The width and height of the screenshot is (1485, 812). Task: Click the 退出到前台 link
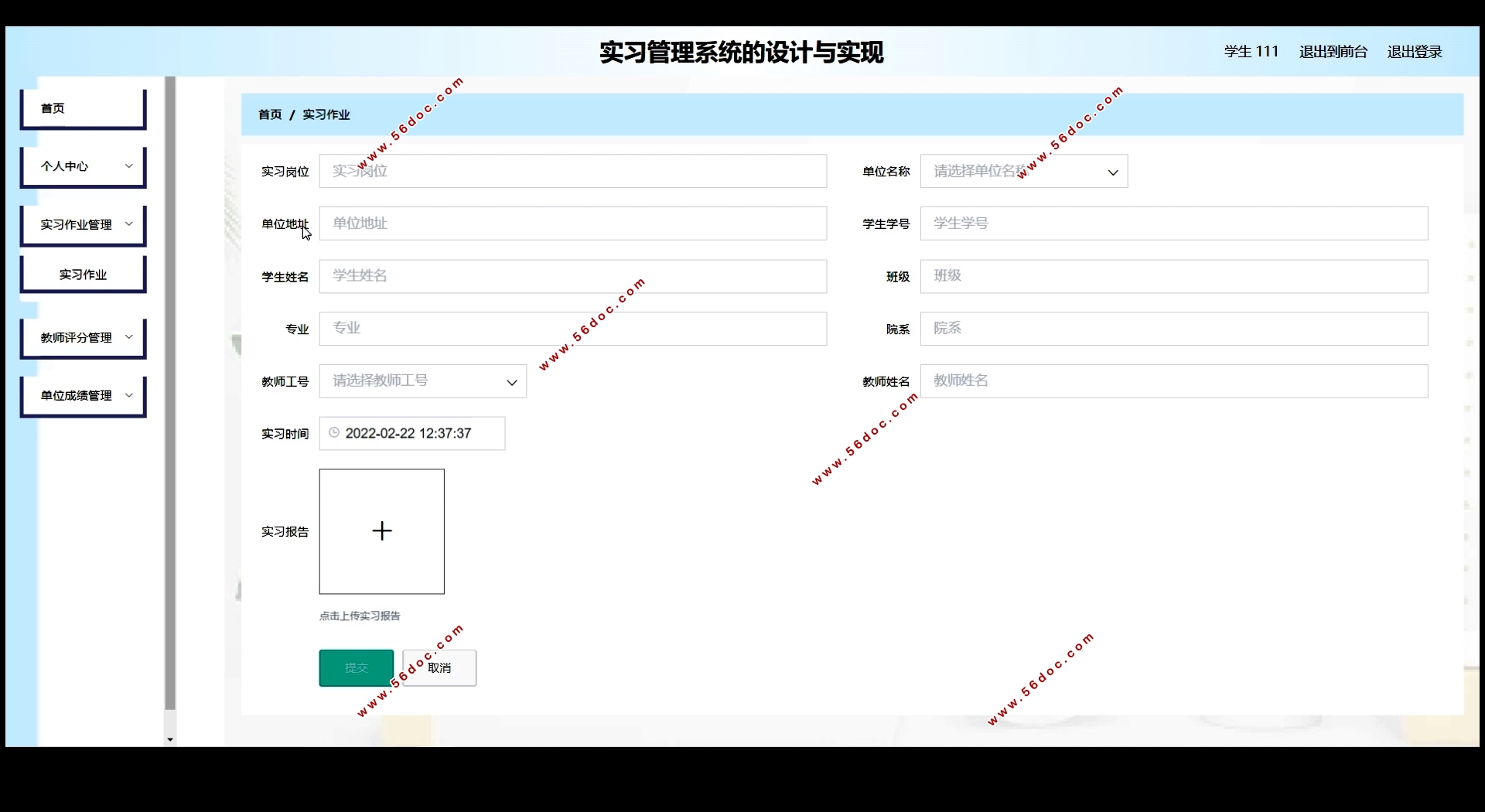pyautogui.click(x=1333, y=52)
